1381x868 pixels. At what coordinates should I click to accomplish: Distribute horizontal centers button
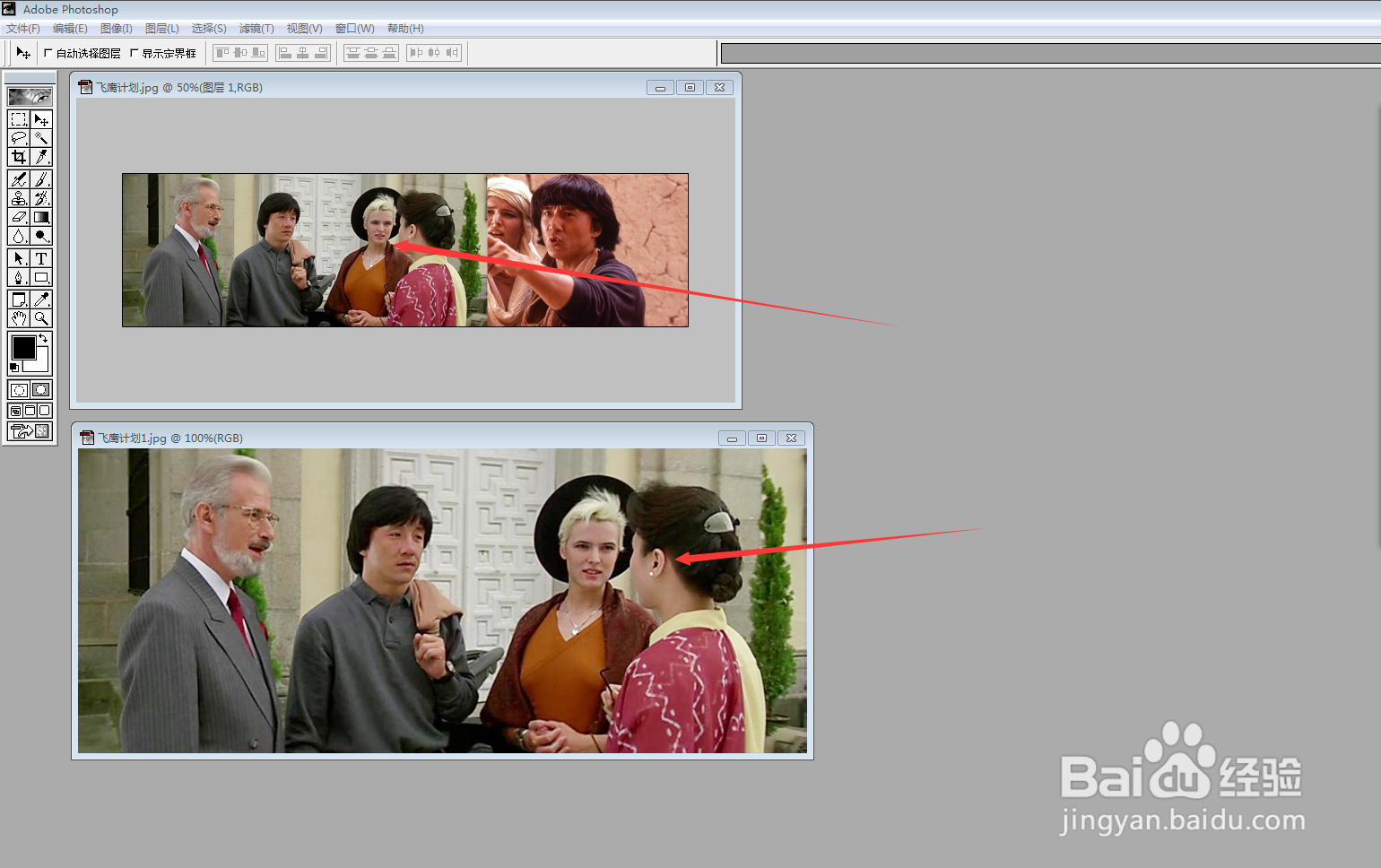[x=434, y=53]
